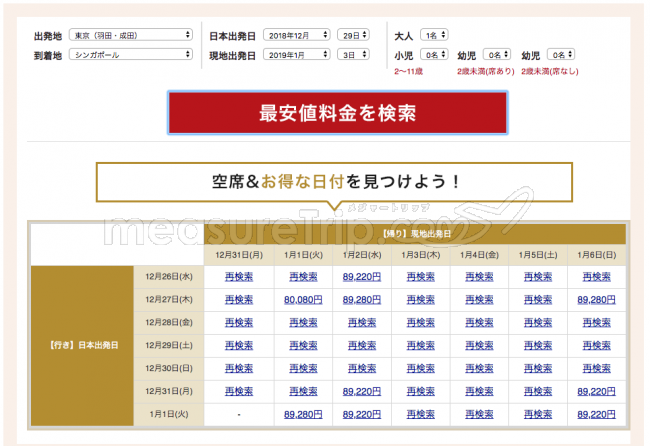Viewport: 650px width, 446px height.
Task: Click 再検索 for 12月26日 departure, 1月1日 return
Action: pos(303,277)
